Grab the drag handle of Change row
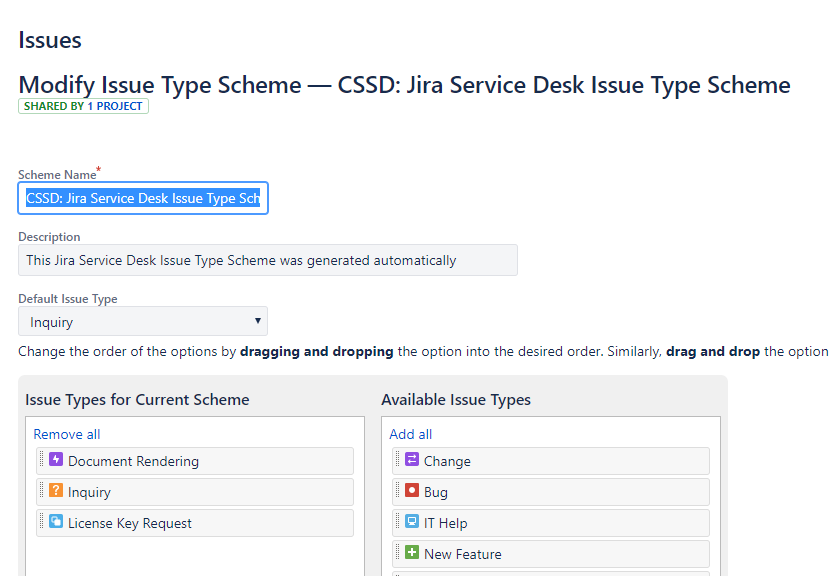 [x=398, y=459]
